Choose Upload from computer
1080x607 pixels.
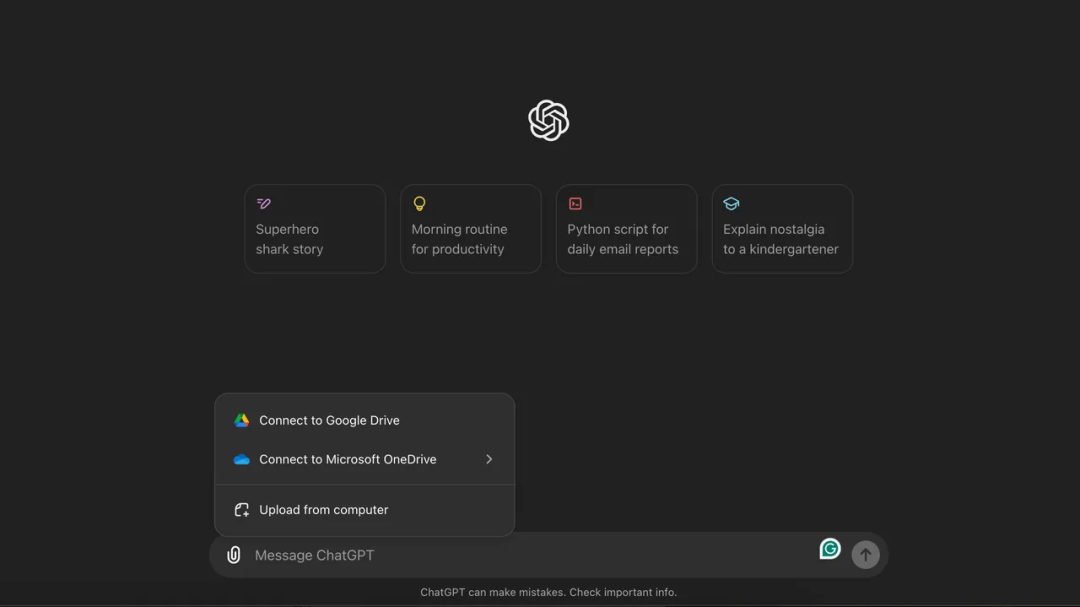click(x=364, y=510)
